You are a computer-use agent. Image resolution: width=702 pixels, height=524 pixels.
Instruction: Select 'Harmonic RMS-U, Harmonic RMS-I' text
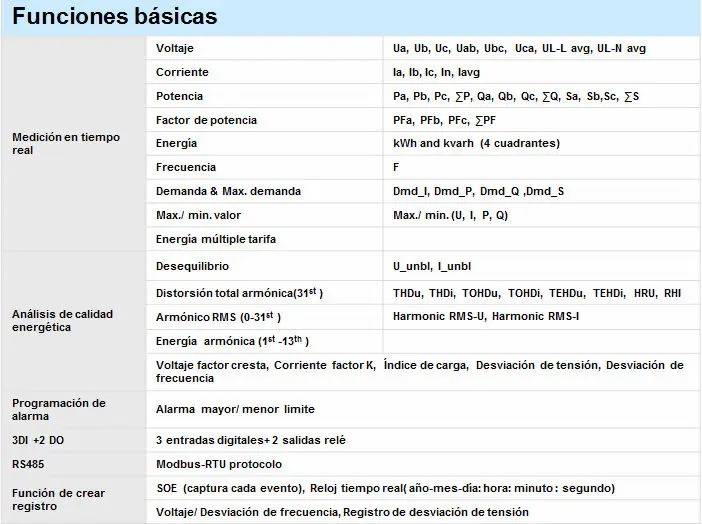tap(486, 316)
